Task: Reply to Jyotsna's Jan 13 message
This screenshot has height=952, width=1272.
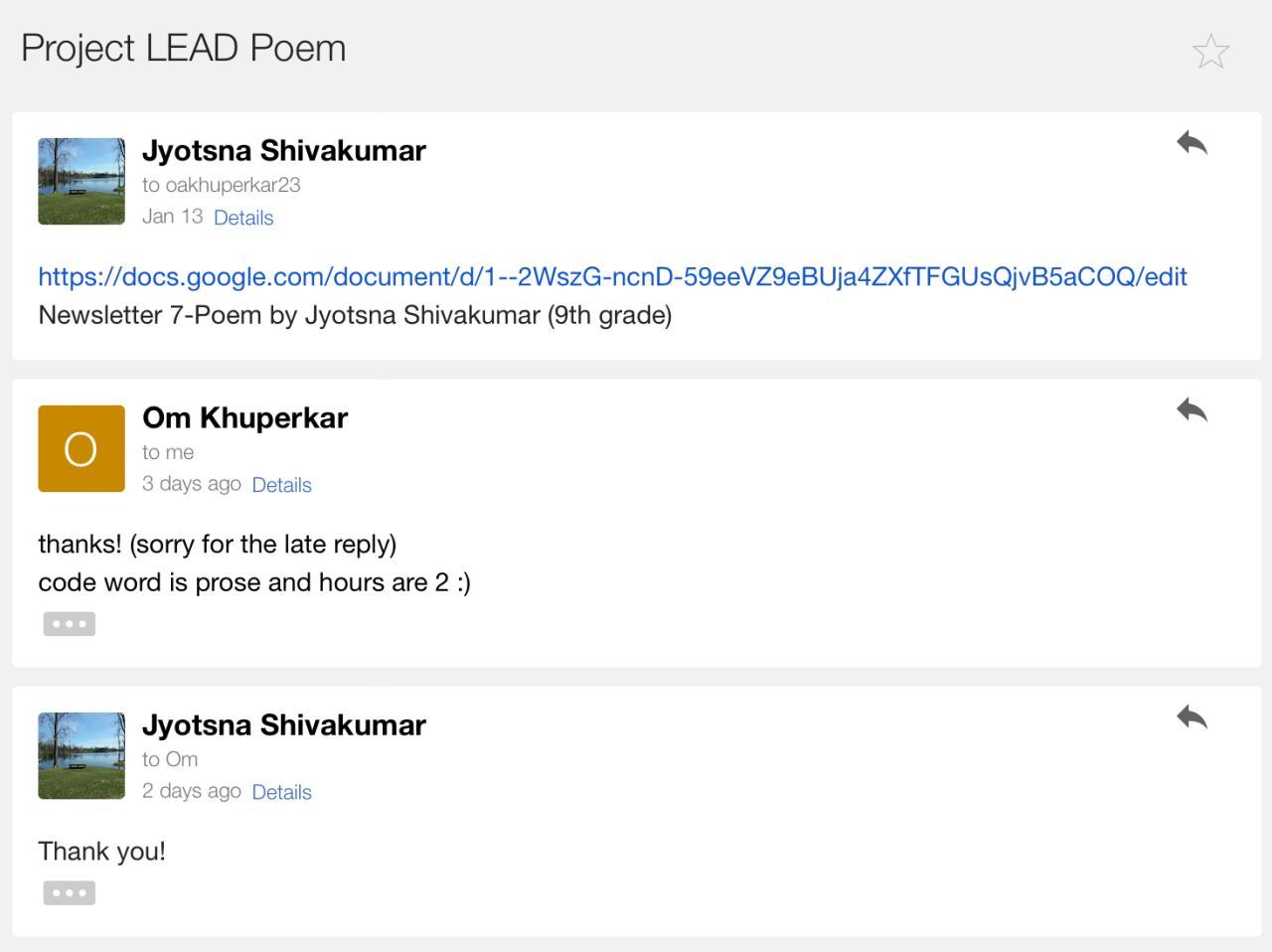Action: coord(1192,143)
